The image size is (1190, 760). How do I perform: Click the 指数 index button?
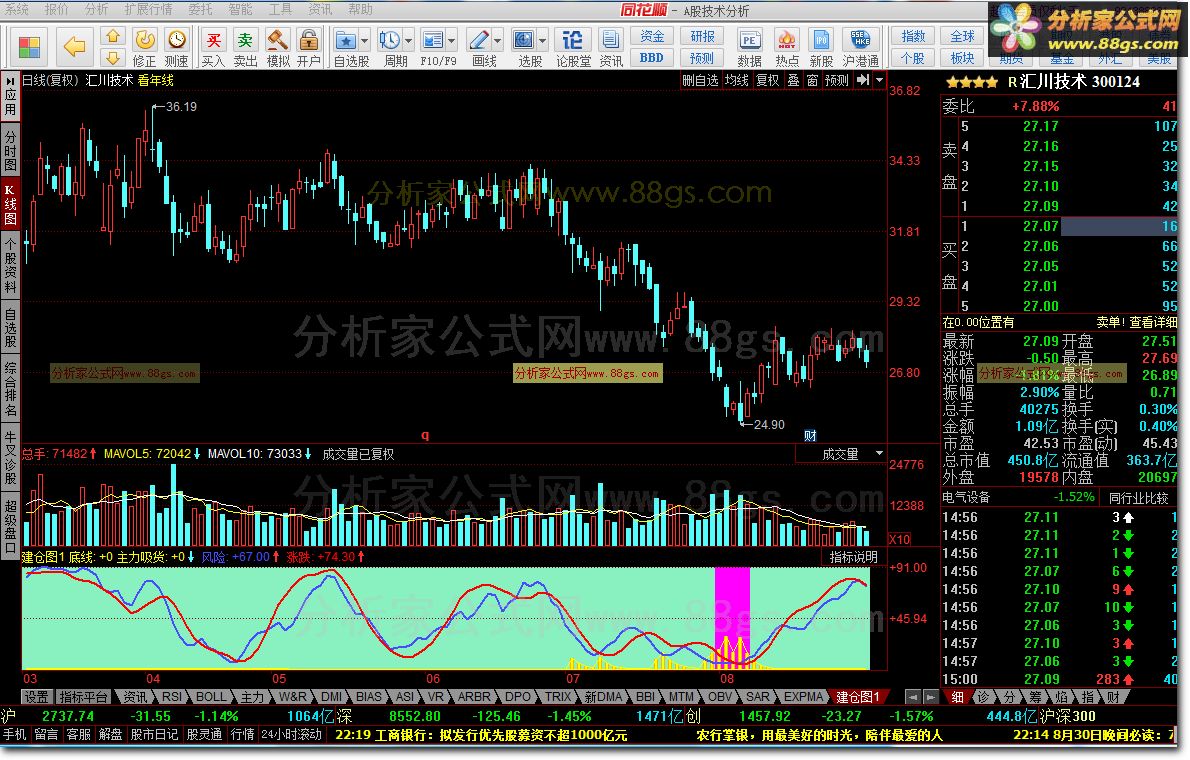(x=913, y=36)
